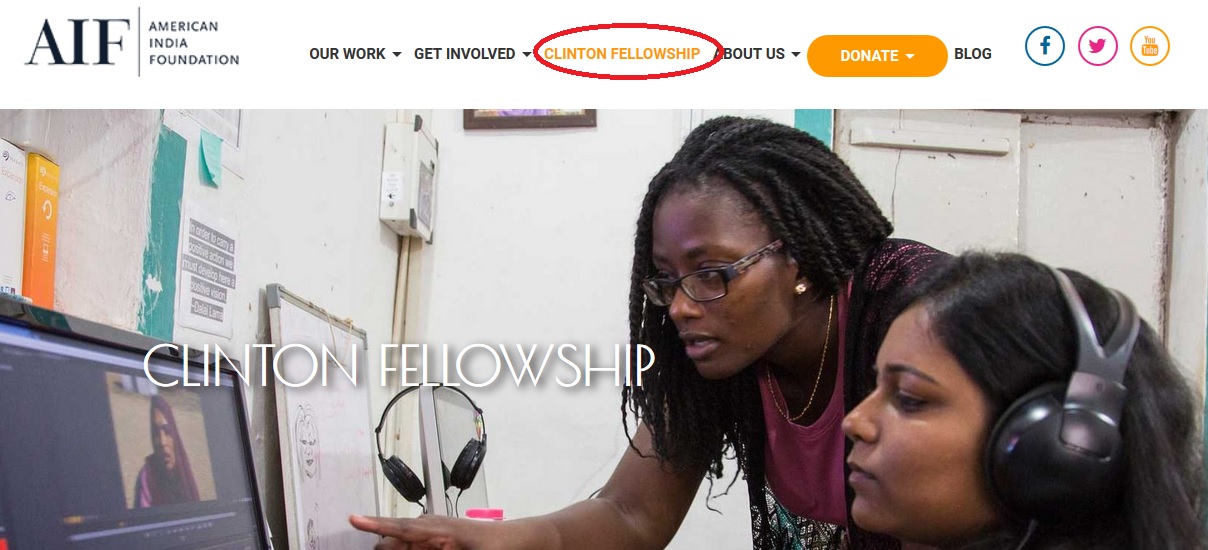
Task: Open the OUR WORK menu label
Action: pyautogui.click(x=347, y=54)
